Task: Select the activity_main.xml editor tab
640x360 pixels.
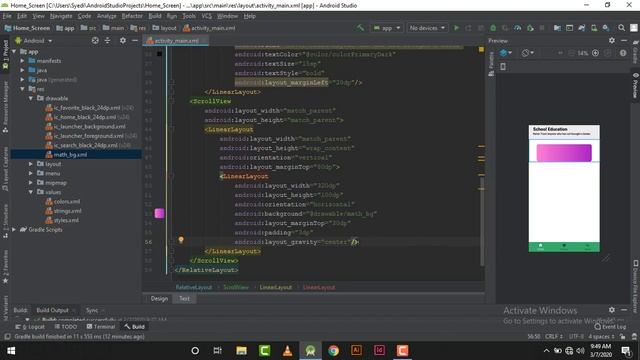Action: 176,40
